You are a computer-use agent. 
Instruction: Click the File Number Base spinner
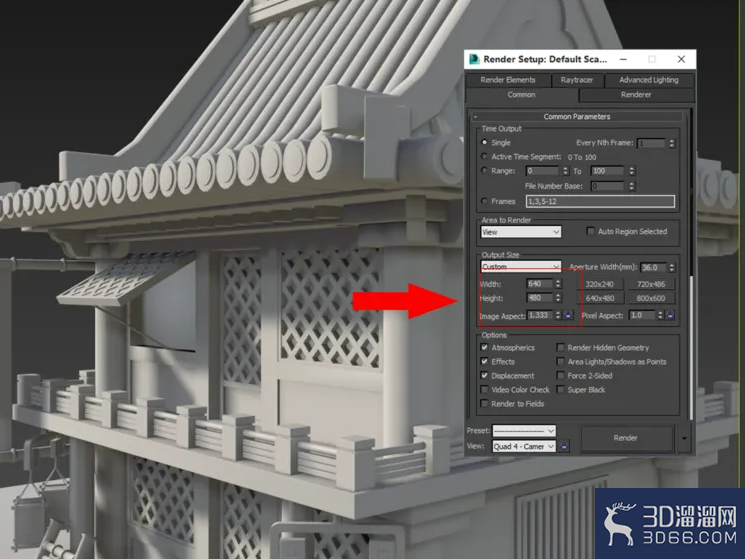click(x=631, y=186)
